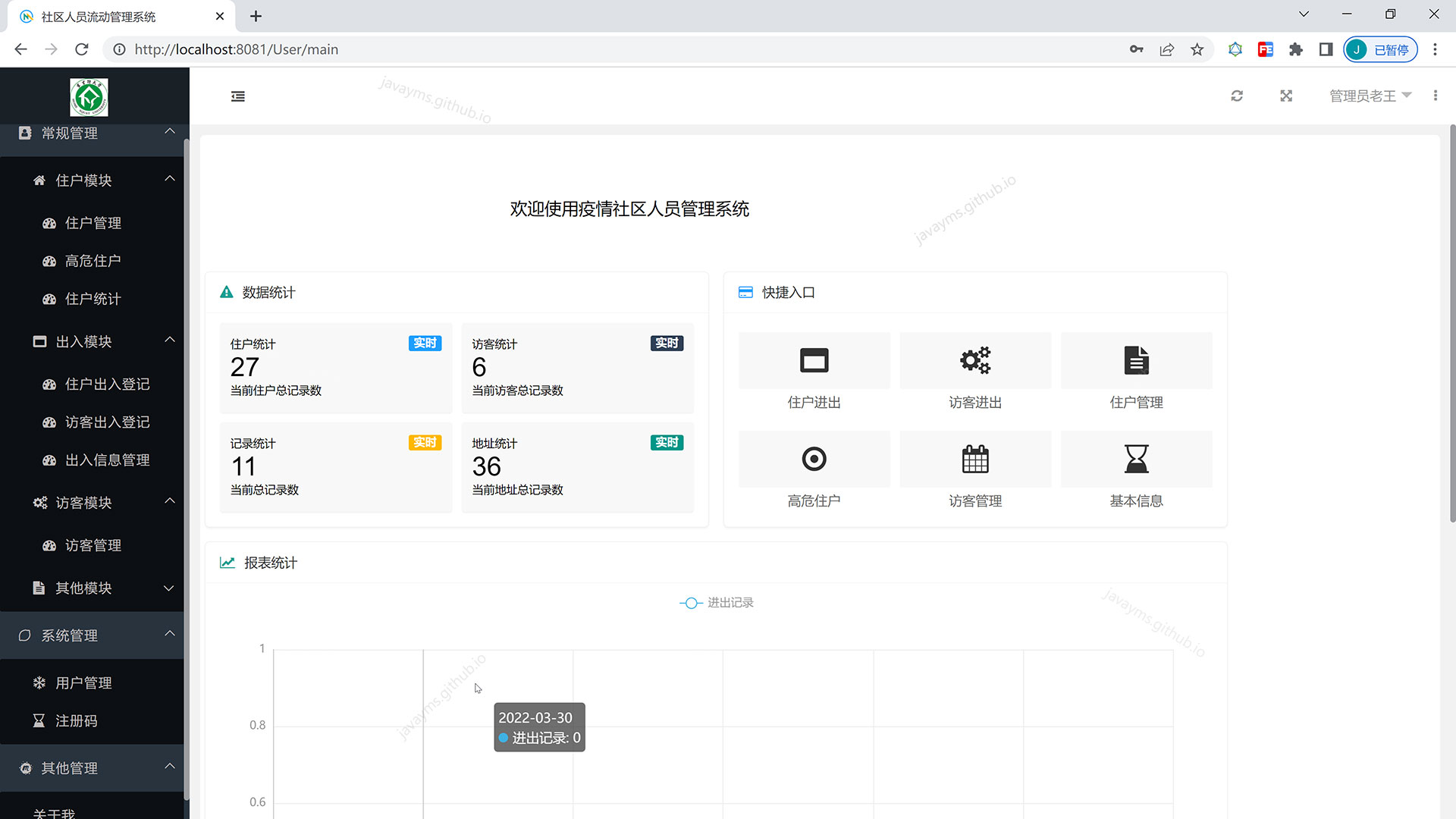1456x819 pixels.
Task: Open the 访客管理 calendar icon shortcut
Action: tap(975, 459)
